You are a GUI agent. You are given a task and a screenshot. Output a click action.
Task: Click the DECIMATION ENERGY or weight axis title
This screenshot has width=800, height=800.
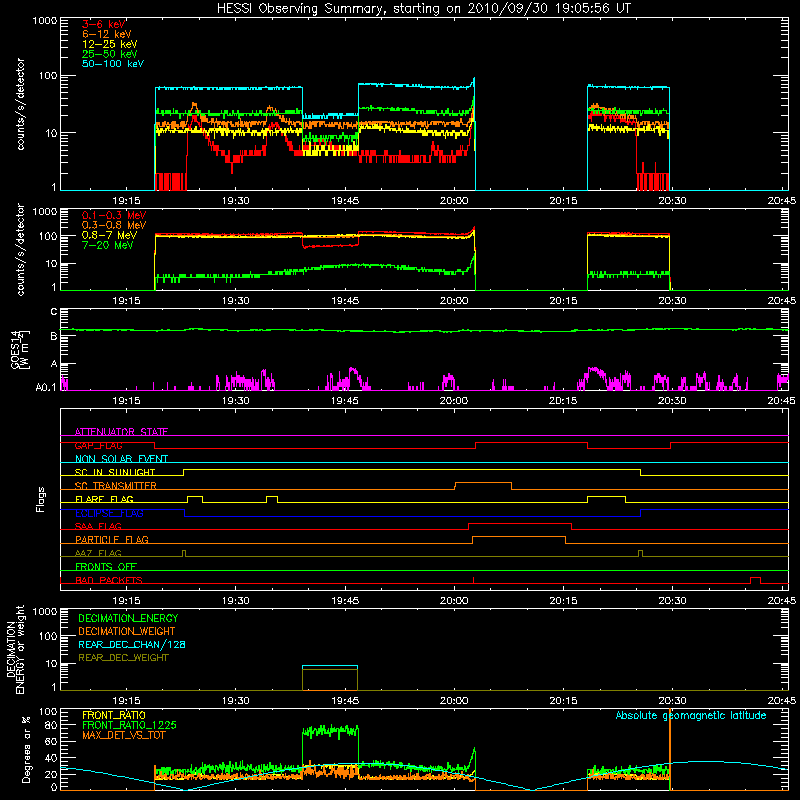click(15, 649)
